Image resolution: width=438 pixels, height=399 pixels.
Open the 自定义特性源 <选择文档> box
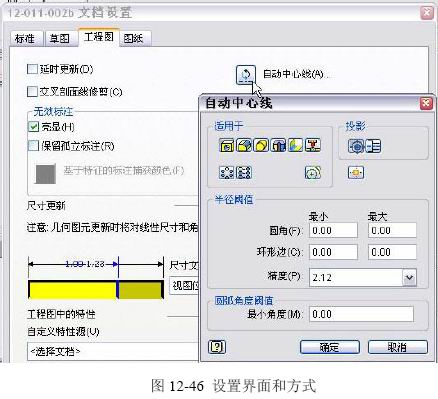pyautogui.click(x=113, y=351)
